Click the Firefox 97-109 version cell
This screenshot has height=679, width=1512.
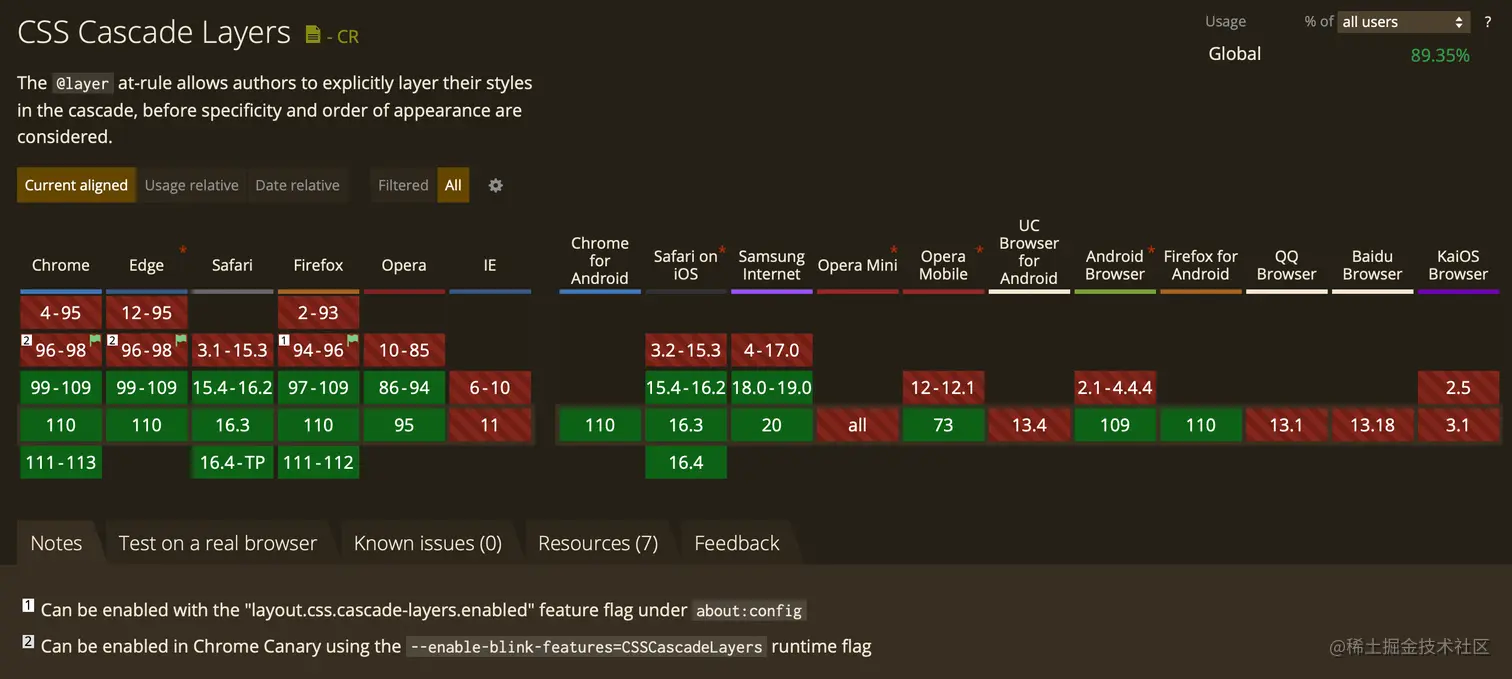pos(318,388)
